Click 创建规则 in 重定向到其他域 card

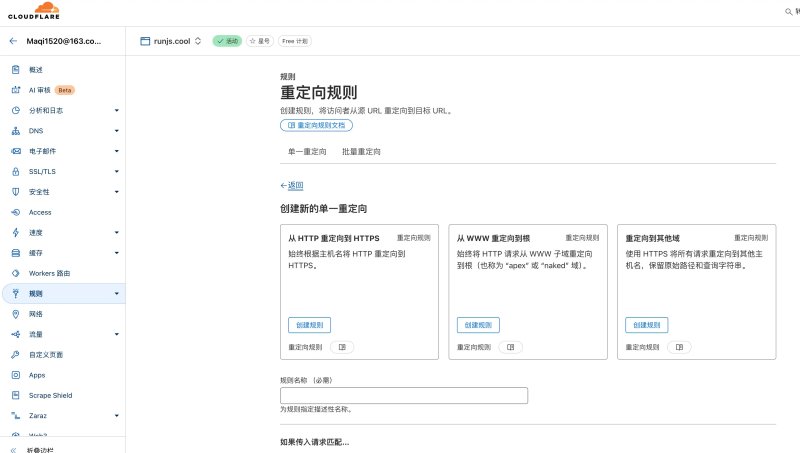pos(647,325)
